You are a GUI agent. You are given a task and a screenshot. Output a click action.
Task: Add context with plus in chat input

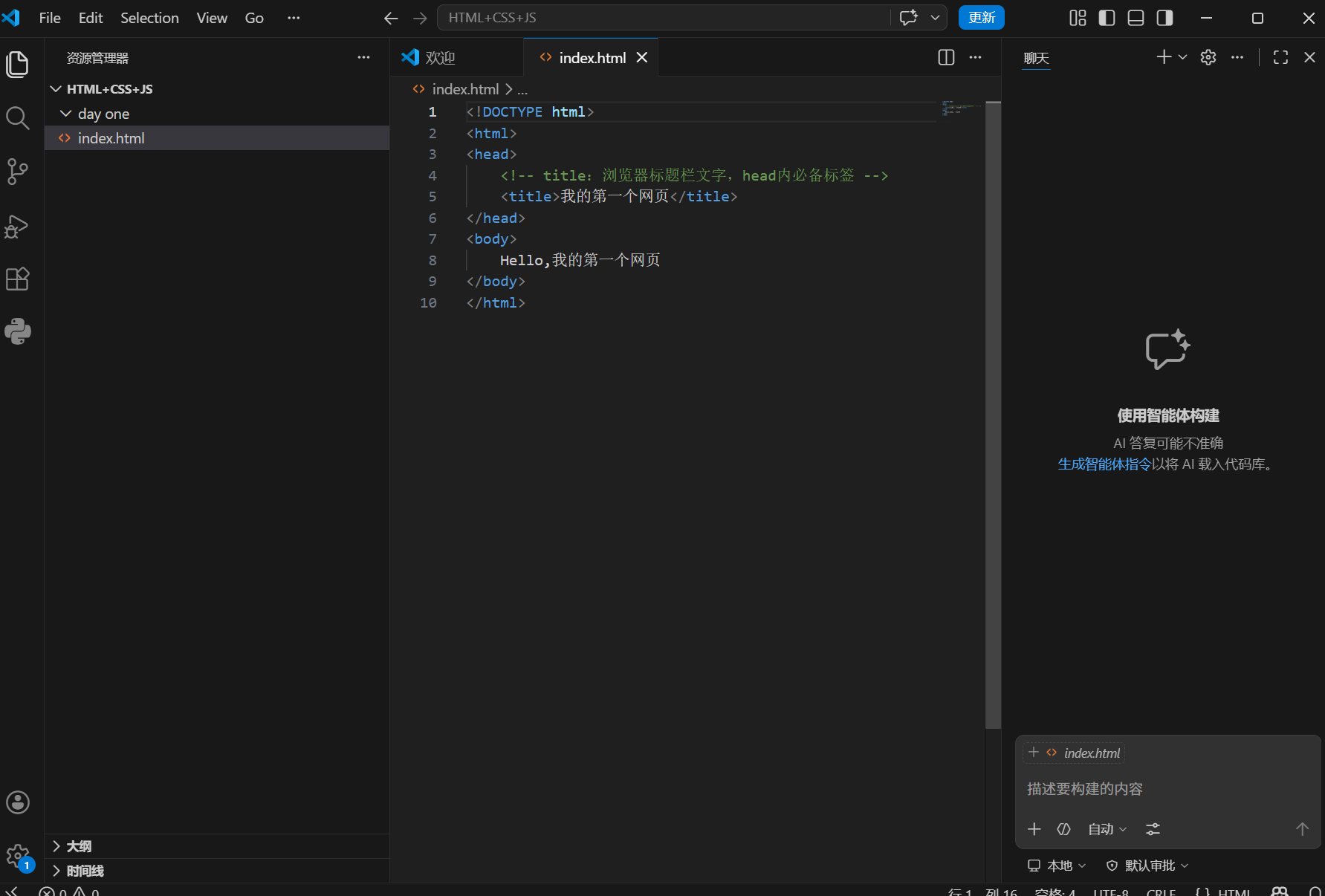coord(1034,829)
